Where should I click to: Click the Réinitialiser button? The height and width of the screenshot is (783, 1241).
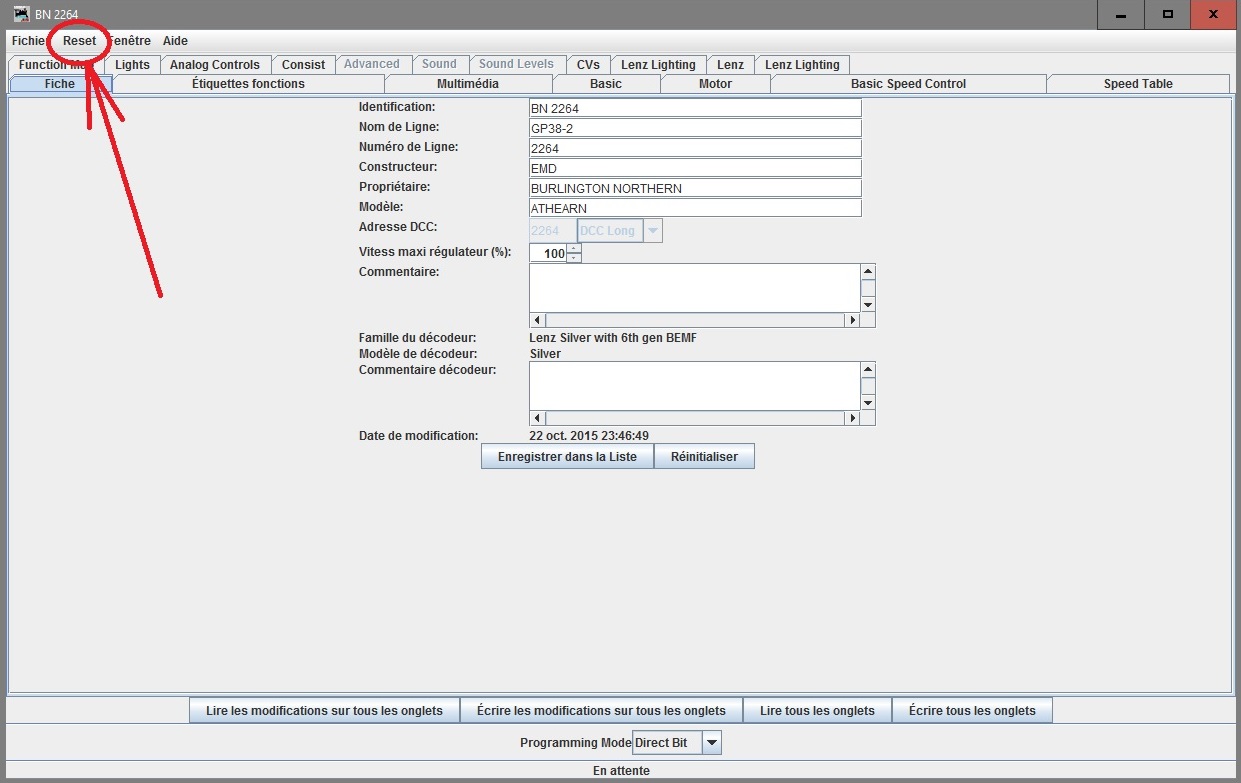point(704,457)
